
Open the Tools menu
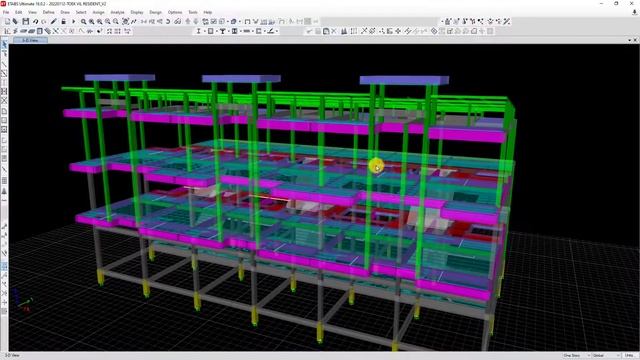click(x=193, y=12)
